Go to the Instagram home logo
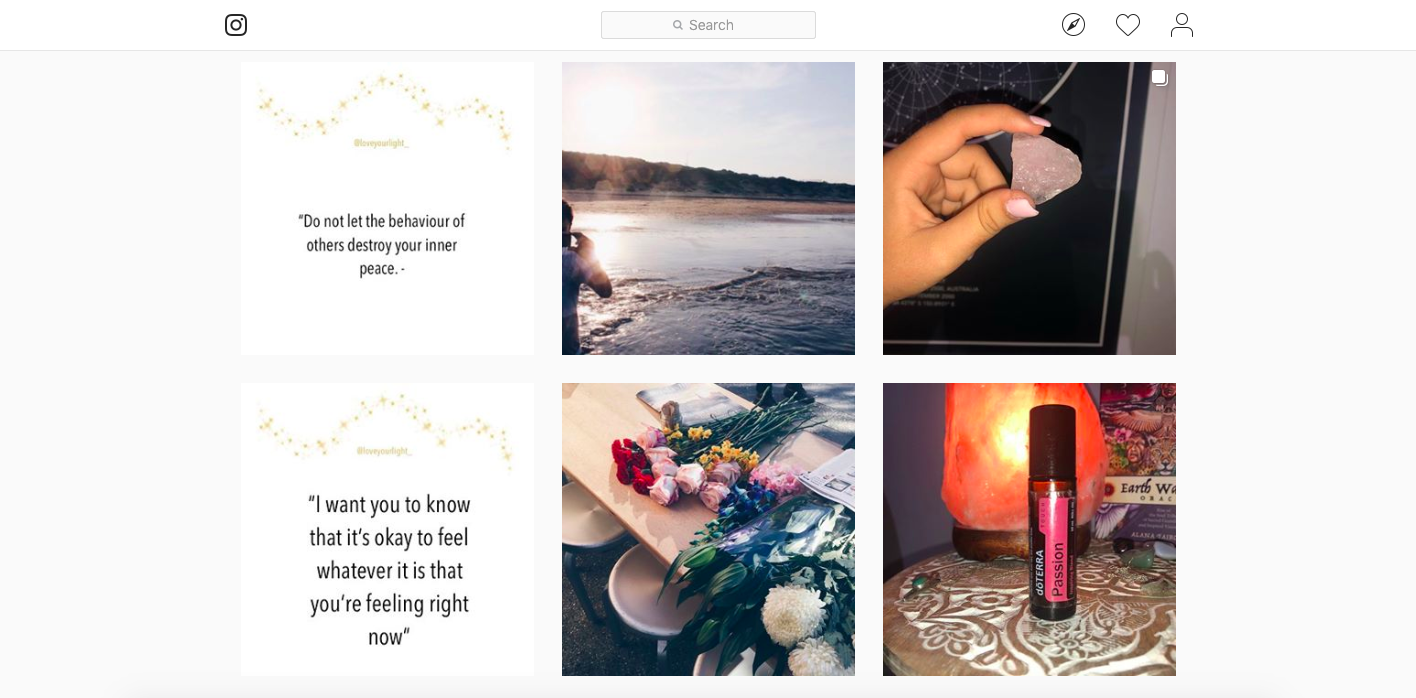The width and height of the screenshot is (1416, 698). click(x=236, y=25)
